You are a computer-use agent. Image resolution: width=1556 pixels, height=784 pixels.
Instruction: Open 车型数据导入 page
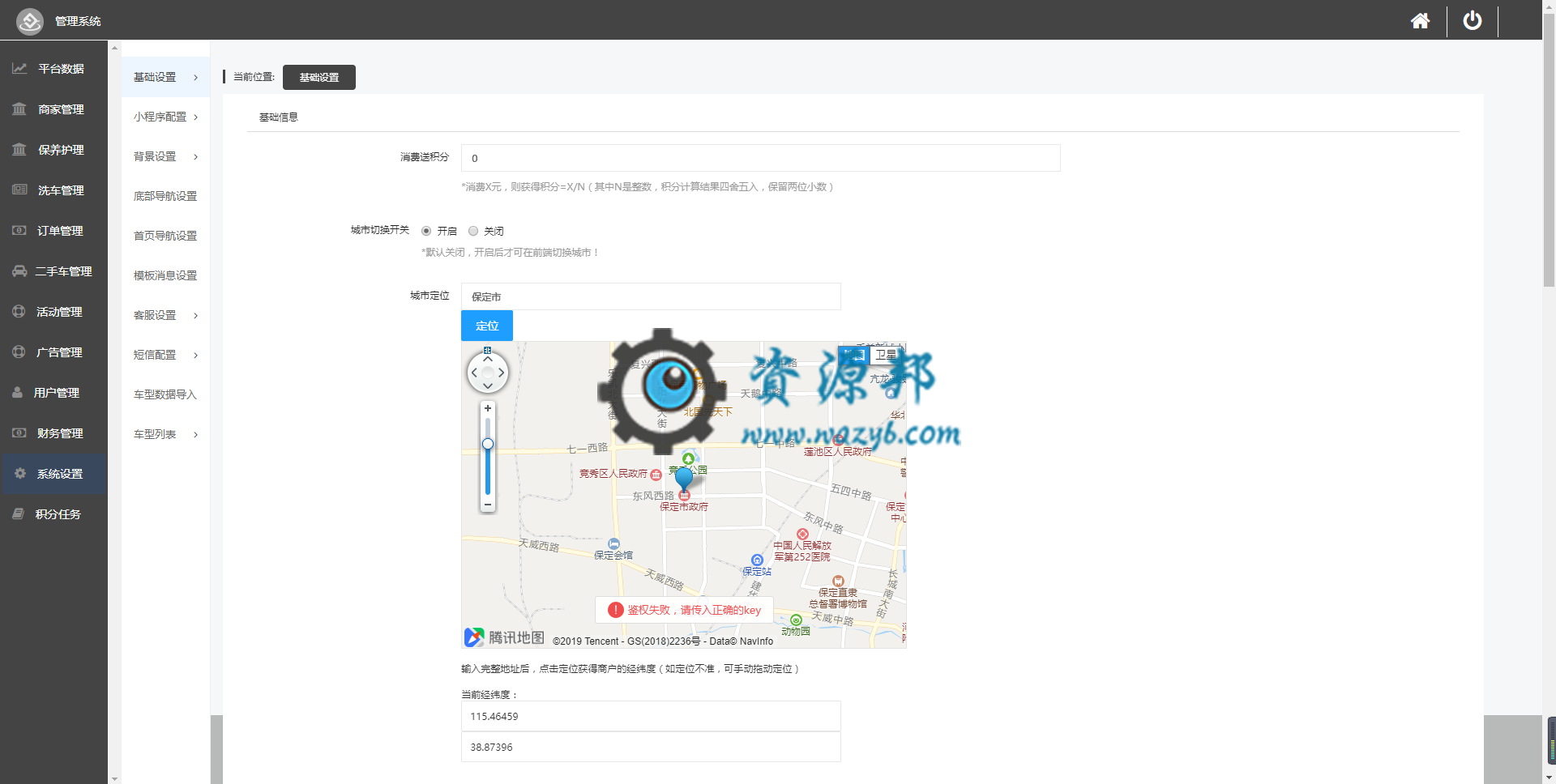(x=165, y=394)
